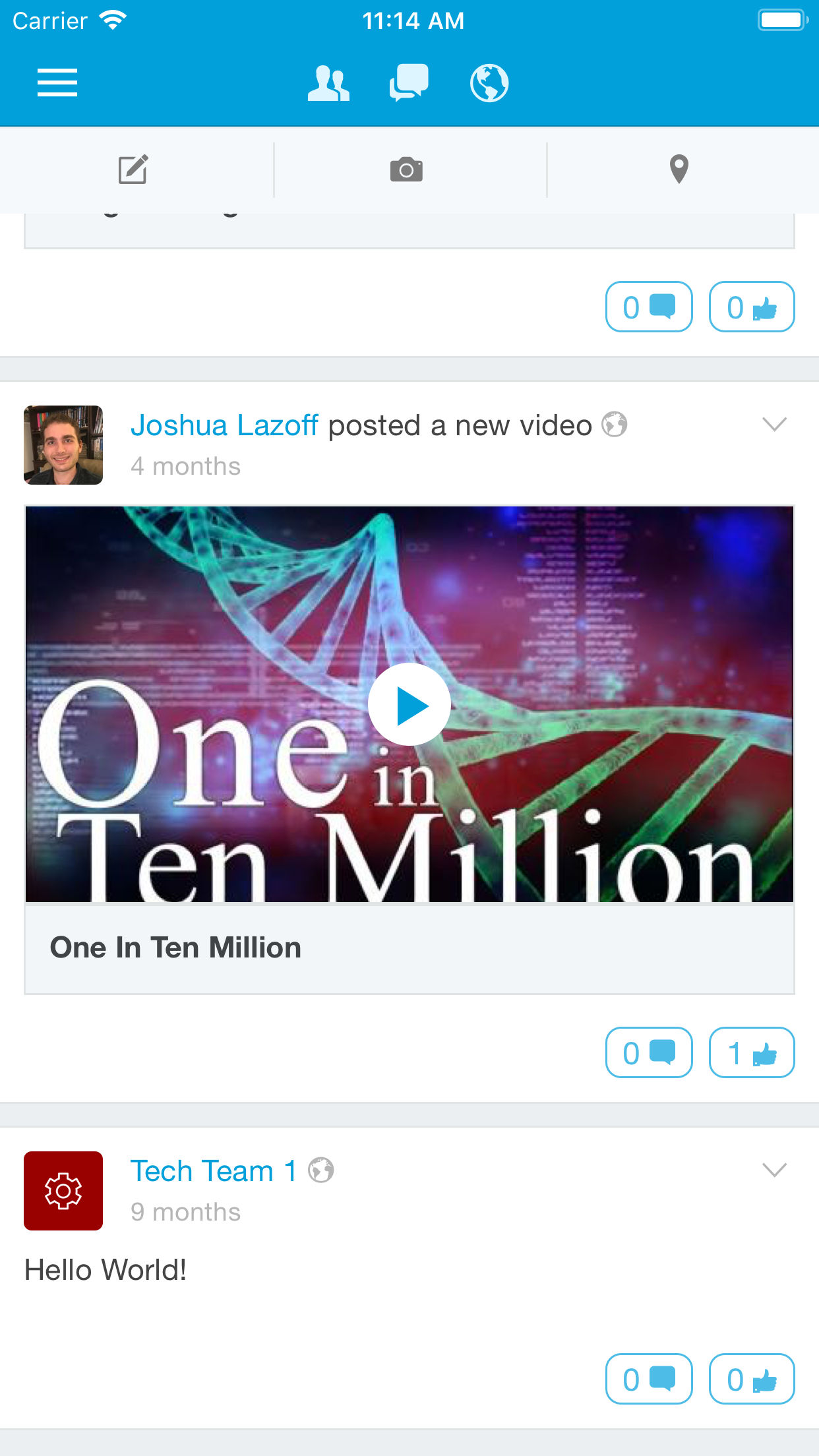Like the One In Ten Million video
819x1456 pixels.
[x=752, y=1052]
